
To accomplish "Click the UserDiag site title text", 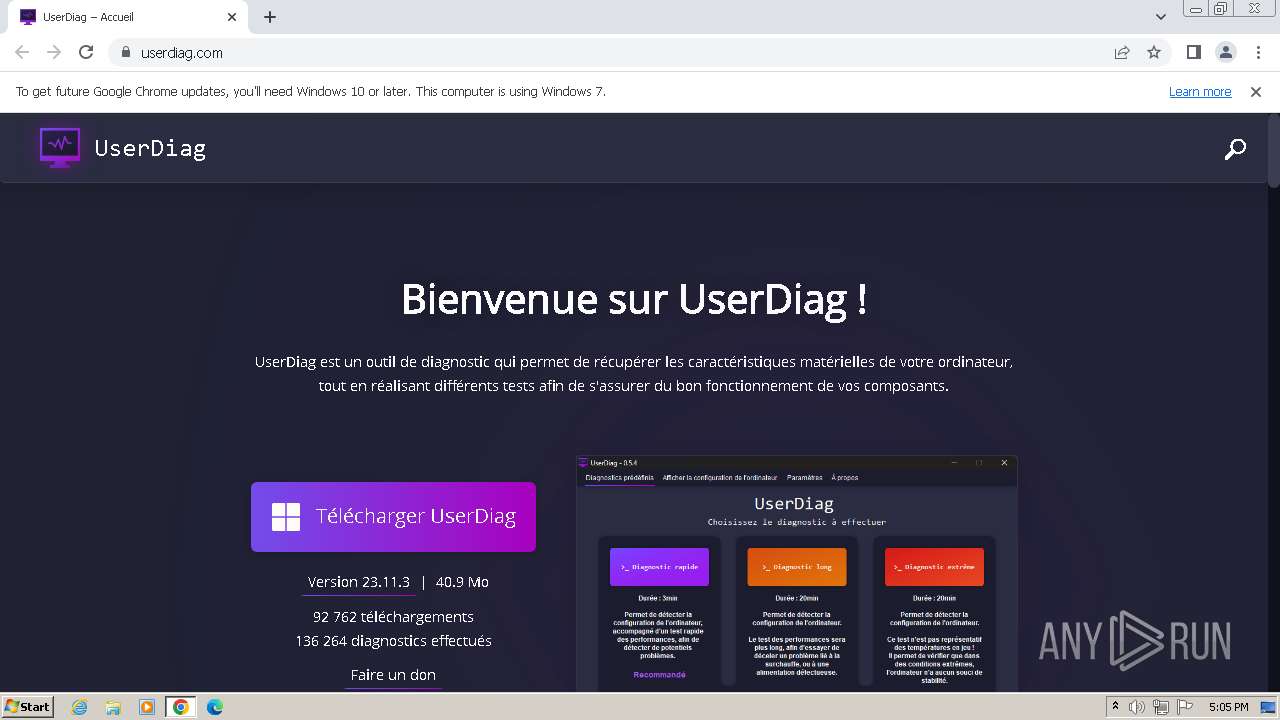I will click(x=150, y=149).
